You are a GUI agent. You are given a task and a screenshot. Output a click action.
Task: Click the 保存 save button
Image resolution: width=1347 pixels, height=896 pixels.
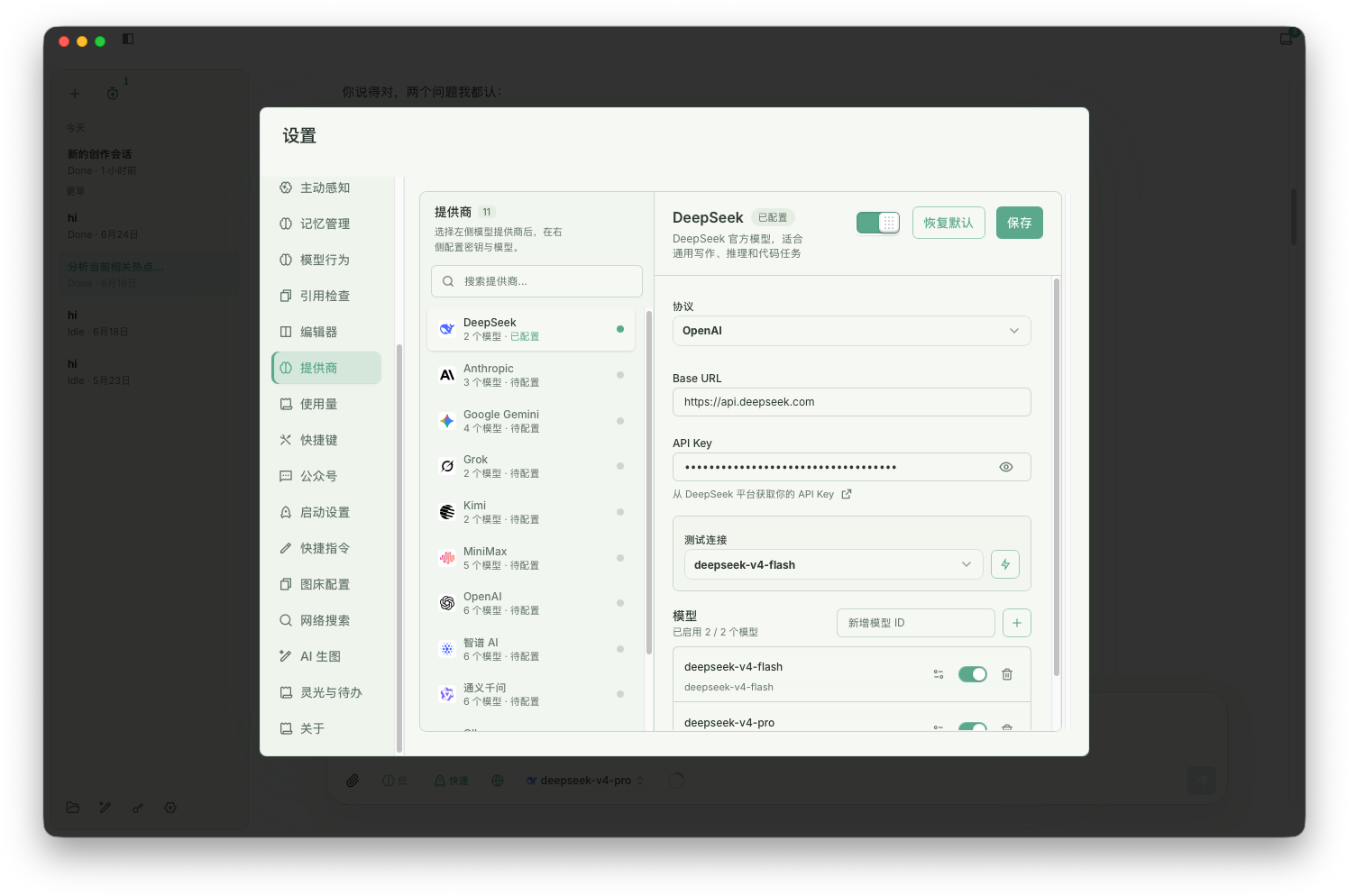click(1020, 223)
